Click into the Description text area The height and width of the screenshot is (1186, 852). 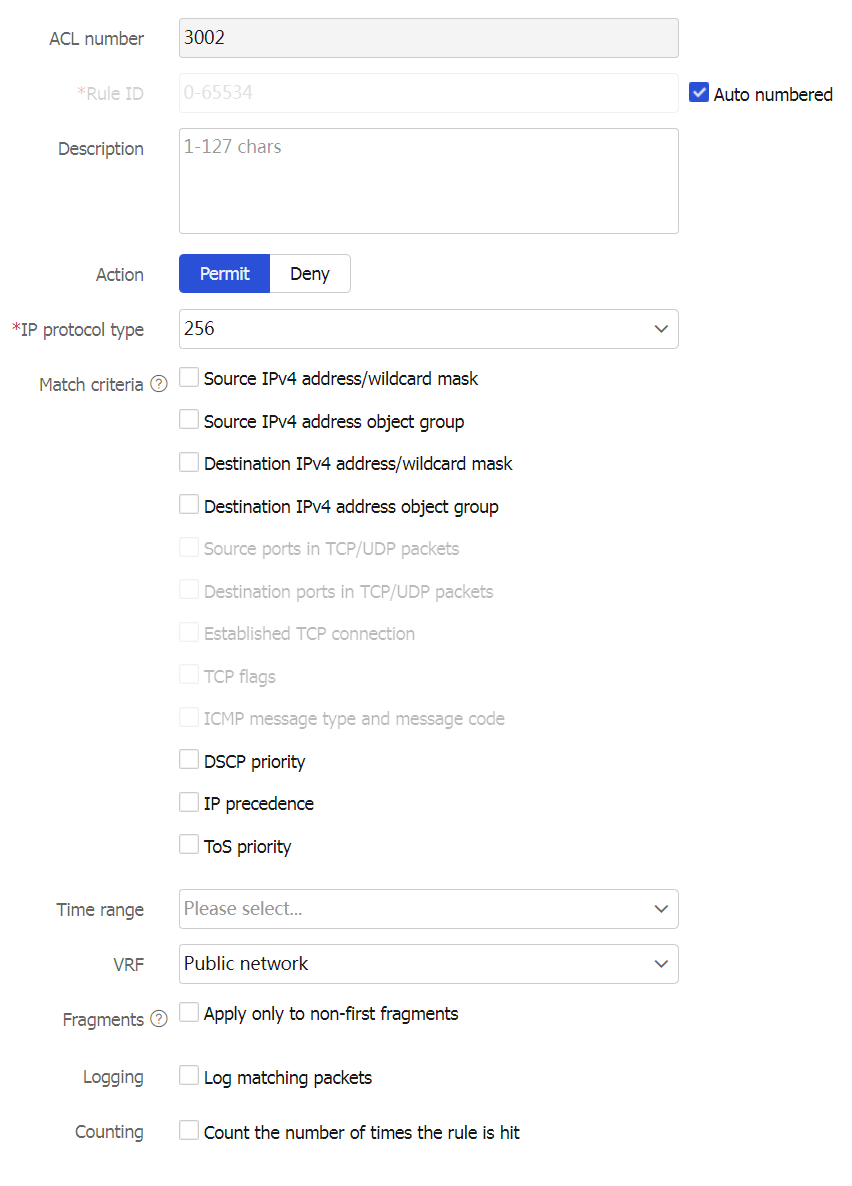coord(428,181)
